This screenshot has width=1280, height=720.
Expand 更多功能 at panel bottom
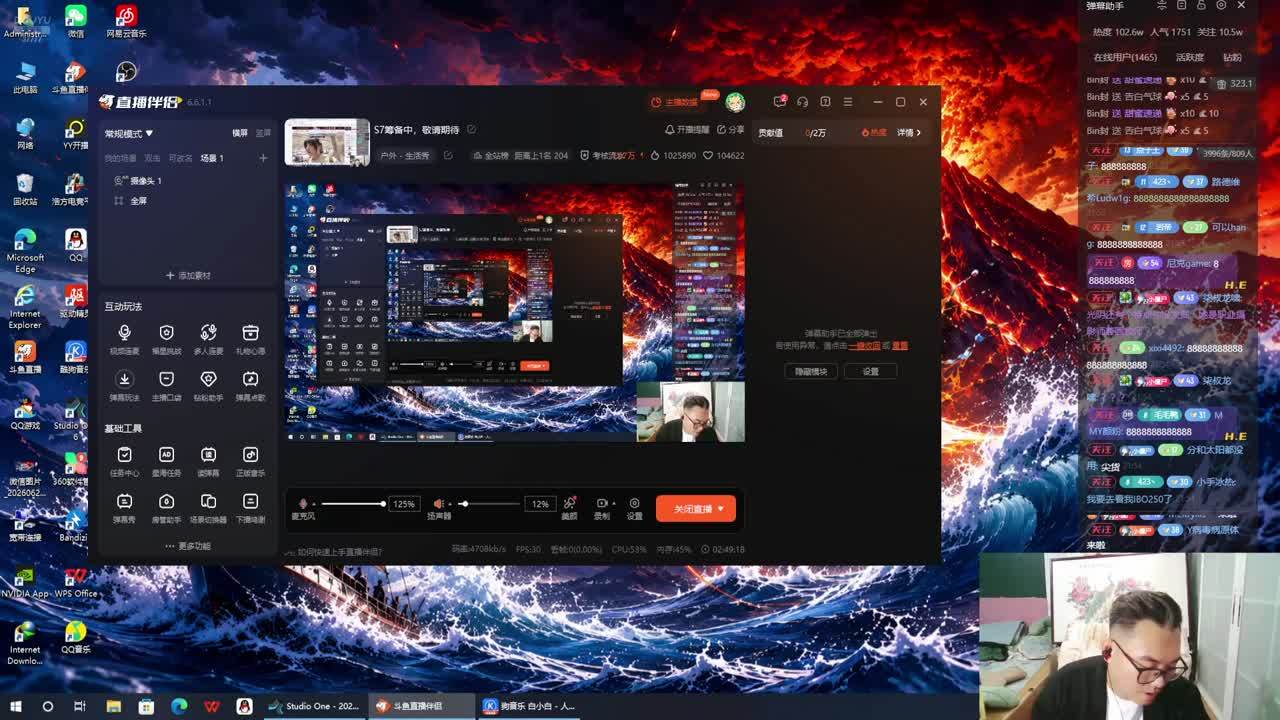tap(188, 546)
